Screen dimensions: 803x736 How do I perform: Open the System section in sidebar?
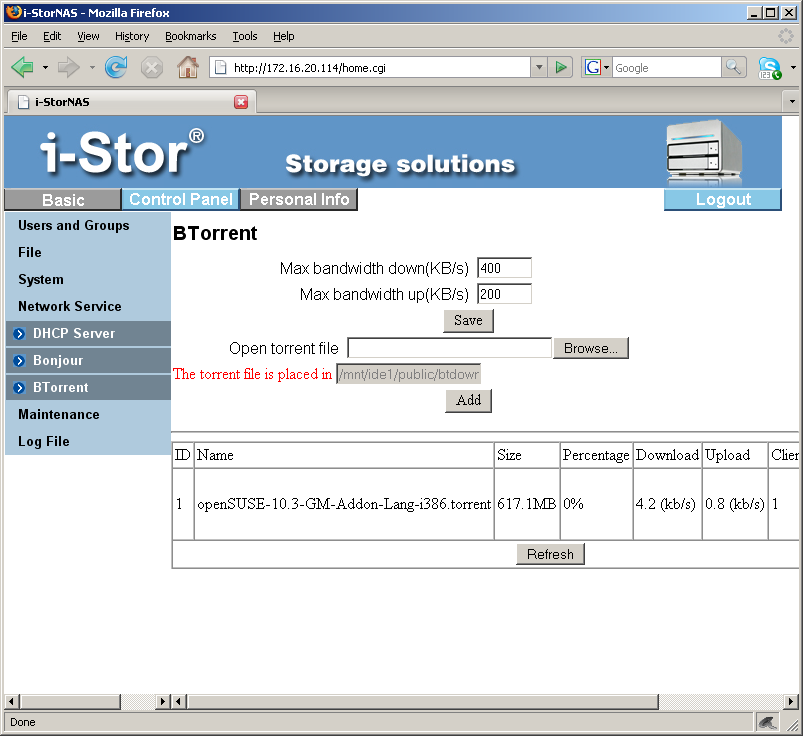click(41, 280)
